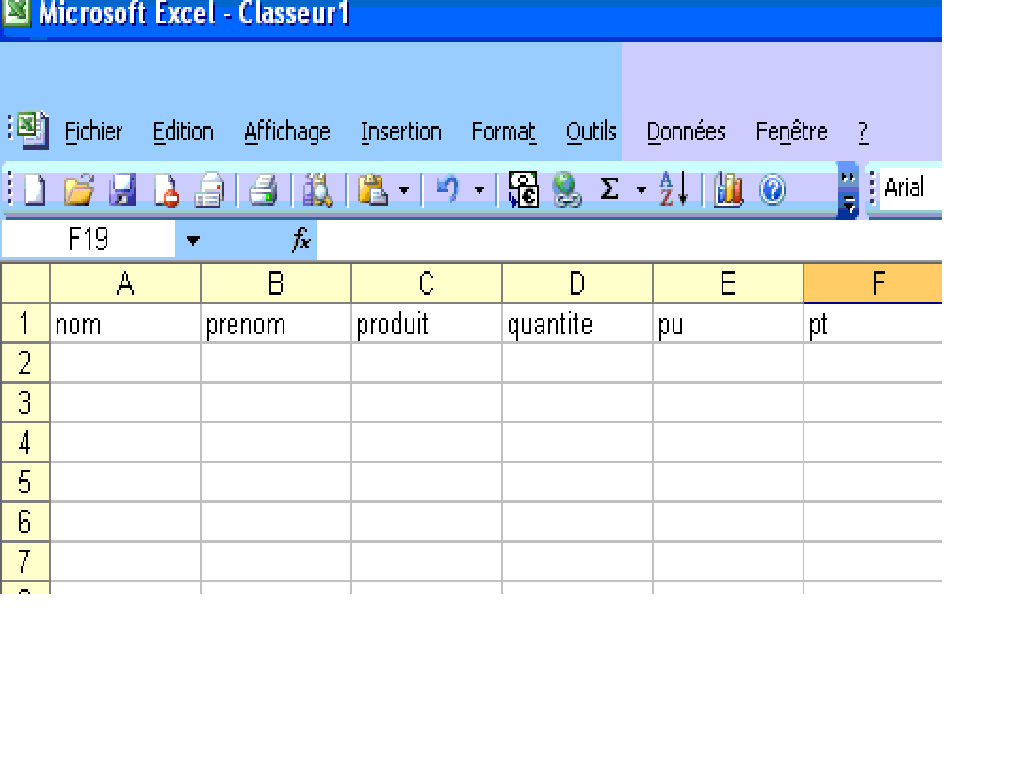Open the Toolbar Options overflow arrow
The width and height of the screenshot is (1024, 768).
coord(848,190)
